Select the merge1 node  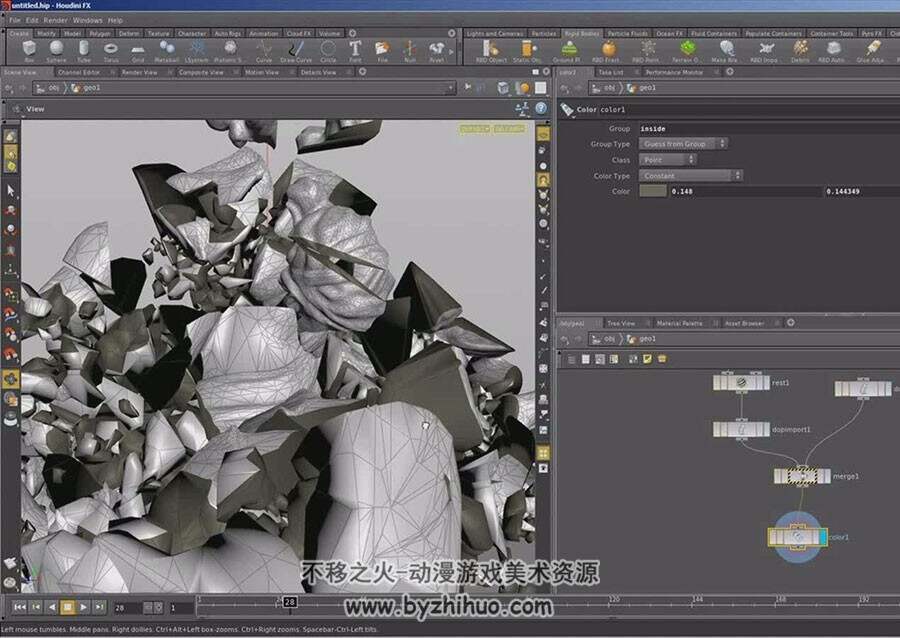point(802,476)
